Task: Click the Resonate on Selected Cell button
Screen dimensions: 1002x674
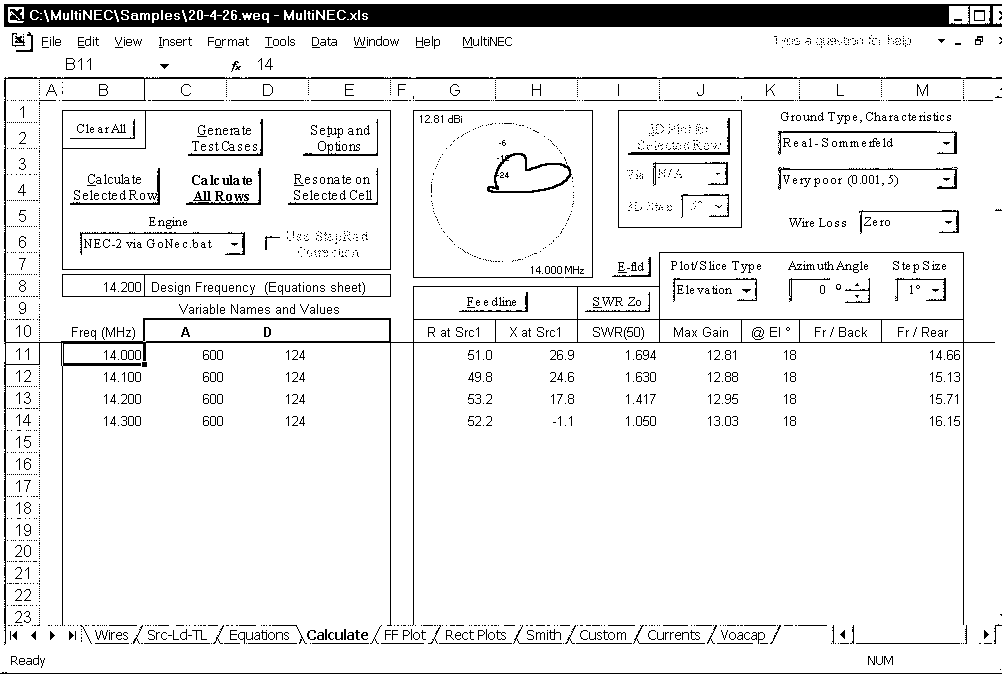Action: (332, 187)
